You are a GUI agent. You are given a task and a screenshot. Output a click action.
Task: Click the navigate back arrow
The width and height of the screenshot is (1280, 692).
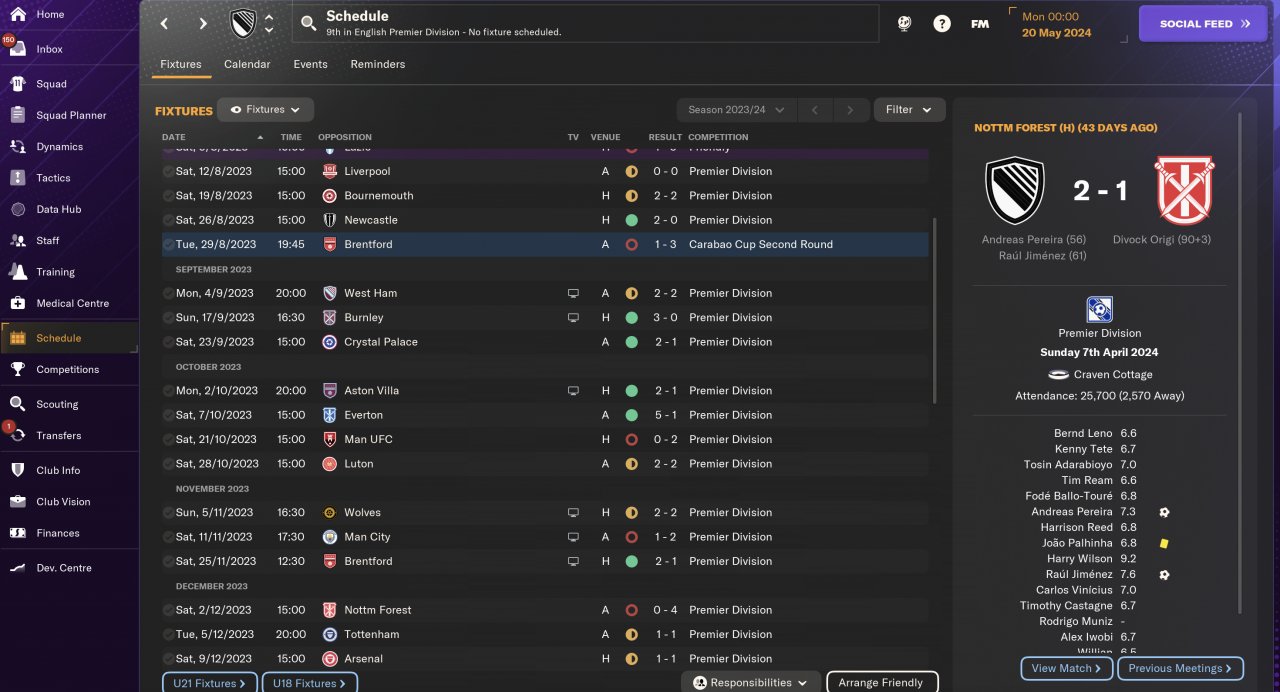coord(165,24)
